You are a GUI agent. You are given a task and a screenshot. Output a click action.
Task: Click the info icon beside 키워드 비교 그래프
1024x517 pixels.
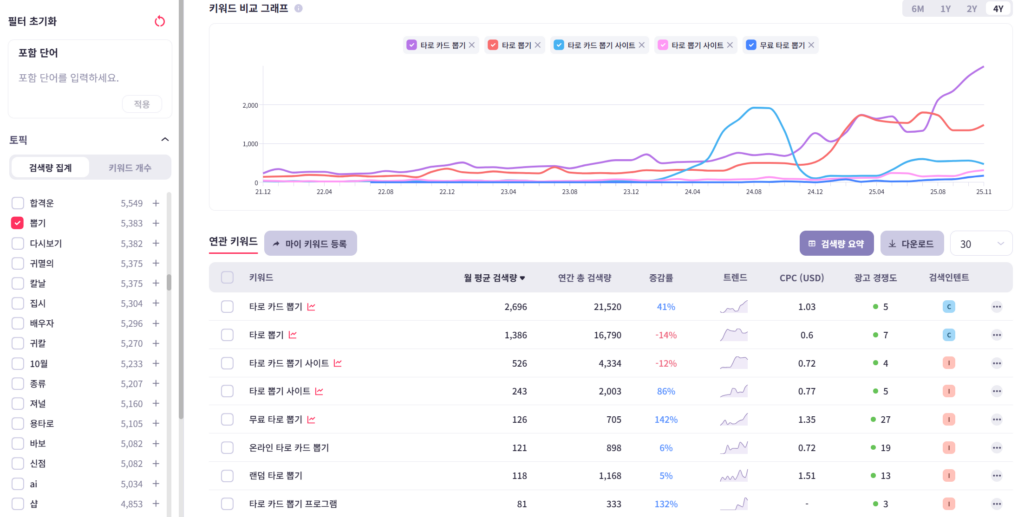[299, 9]
